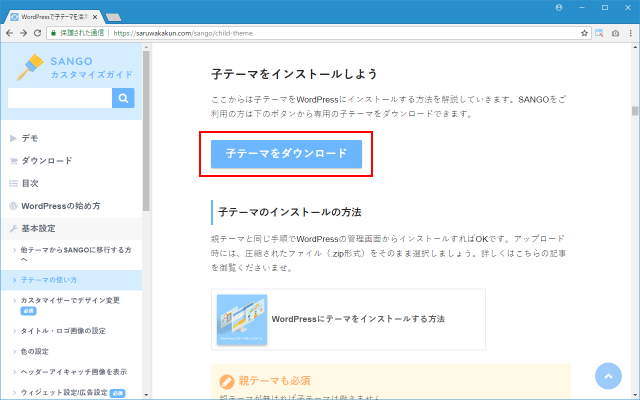Viewport: 640px width, 400px height.
Task: Click the green secure padlock icon
Action: click(x=53, y=33)
